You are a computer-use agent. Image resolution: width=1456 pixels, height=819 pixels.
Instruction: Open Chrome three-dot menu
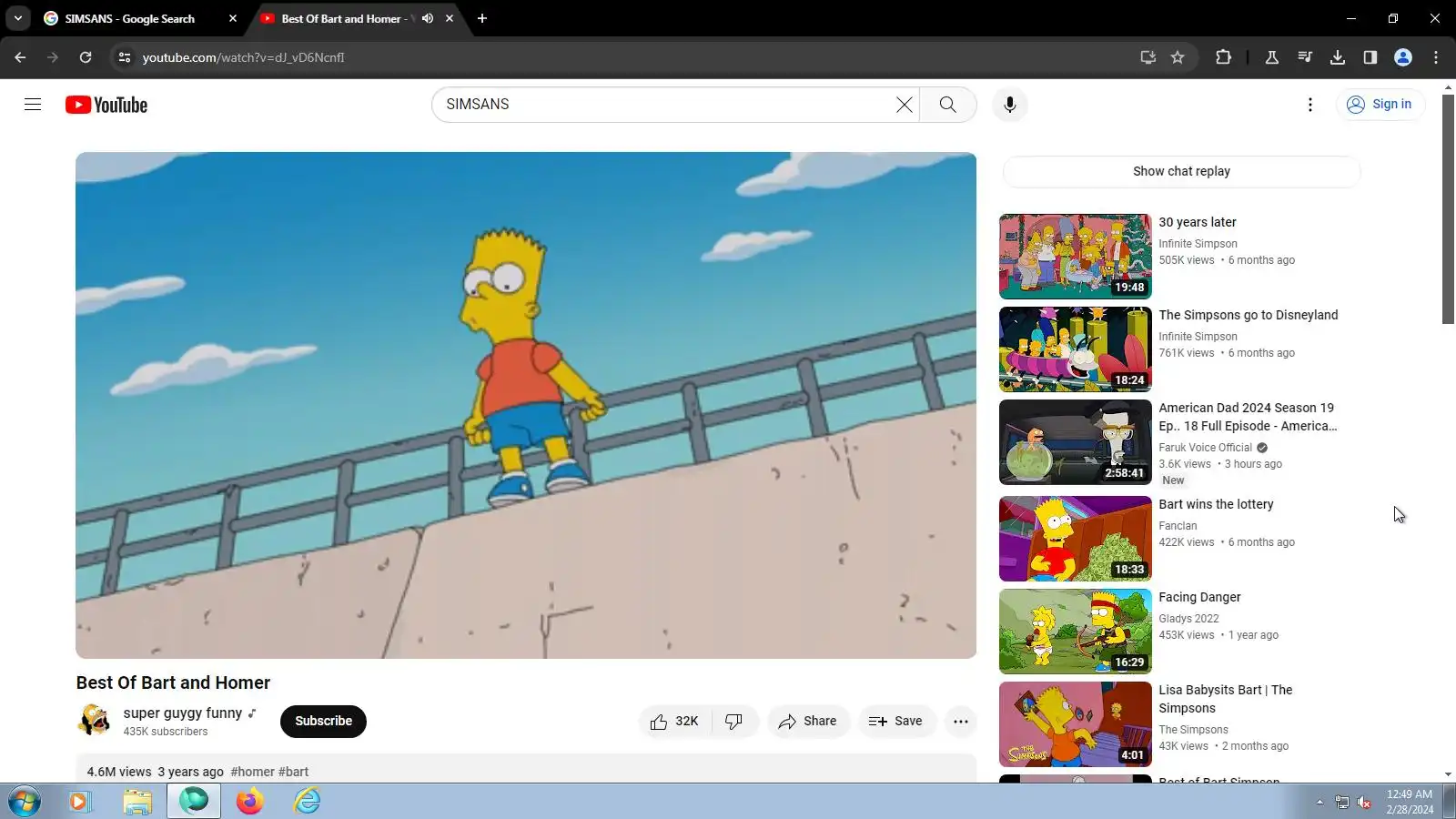pos(1436,57)
